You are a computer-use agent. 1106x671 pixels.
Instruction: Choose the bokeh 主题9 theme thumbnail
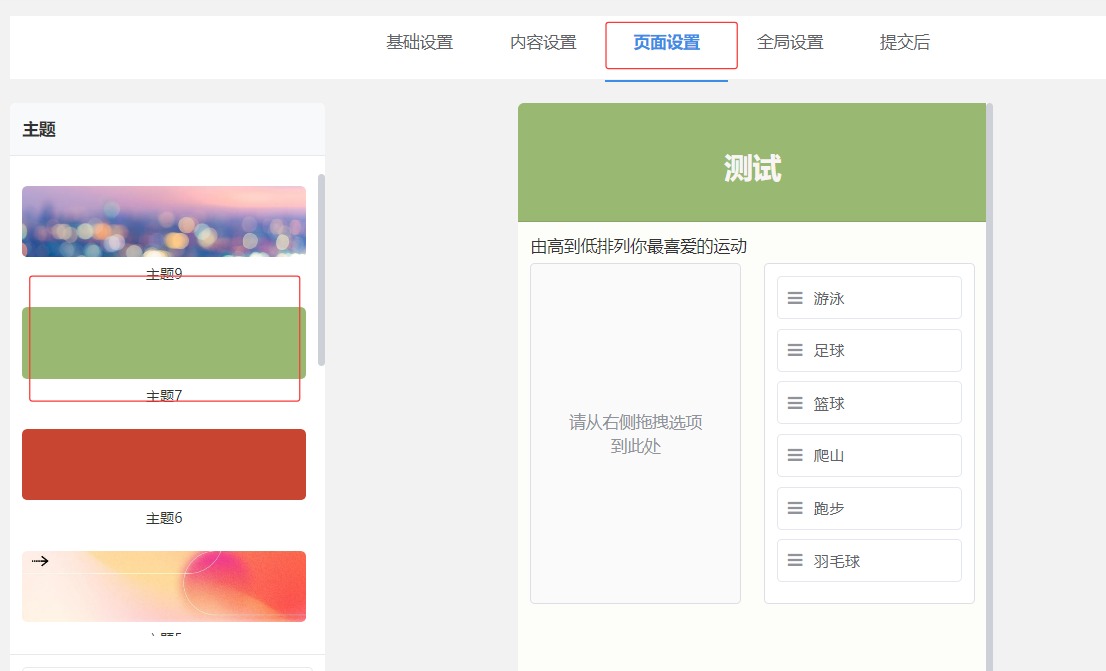tap(164, 221)
